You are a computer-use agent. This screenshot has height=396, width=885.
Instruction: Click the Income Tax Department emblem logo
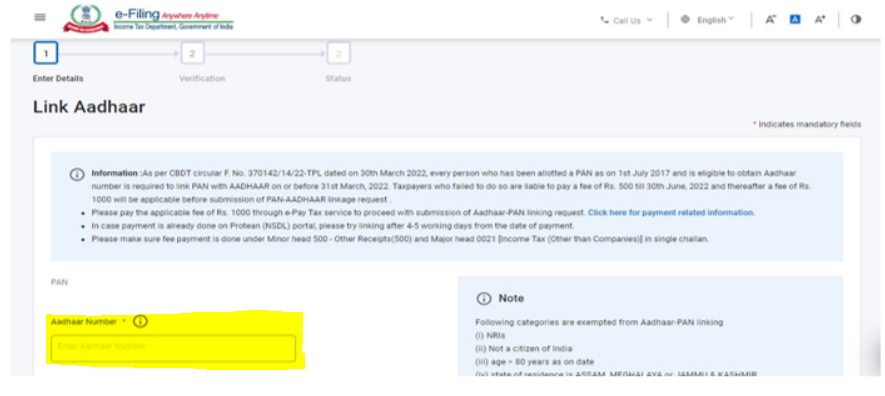click(x=86, y=18)
